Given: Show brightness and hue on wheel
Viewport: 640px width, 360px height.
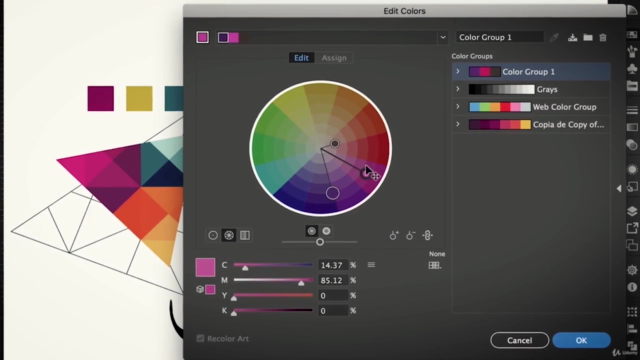Looking at the screenshot, I should 326,231.
